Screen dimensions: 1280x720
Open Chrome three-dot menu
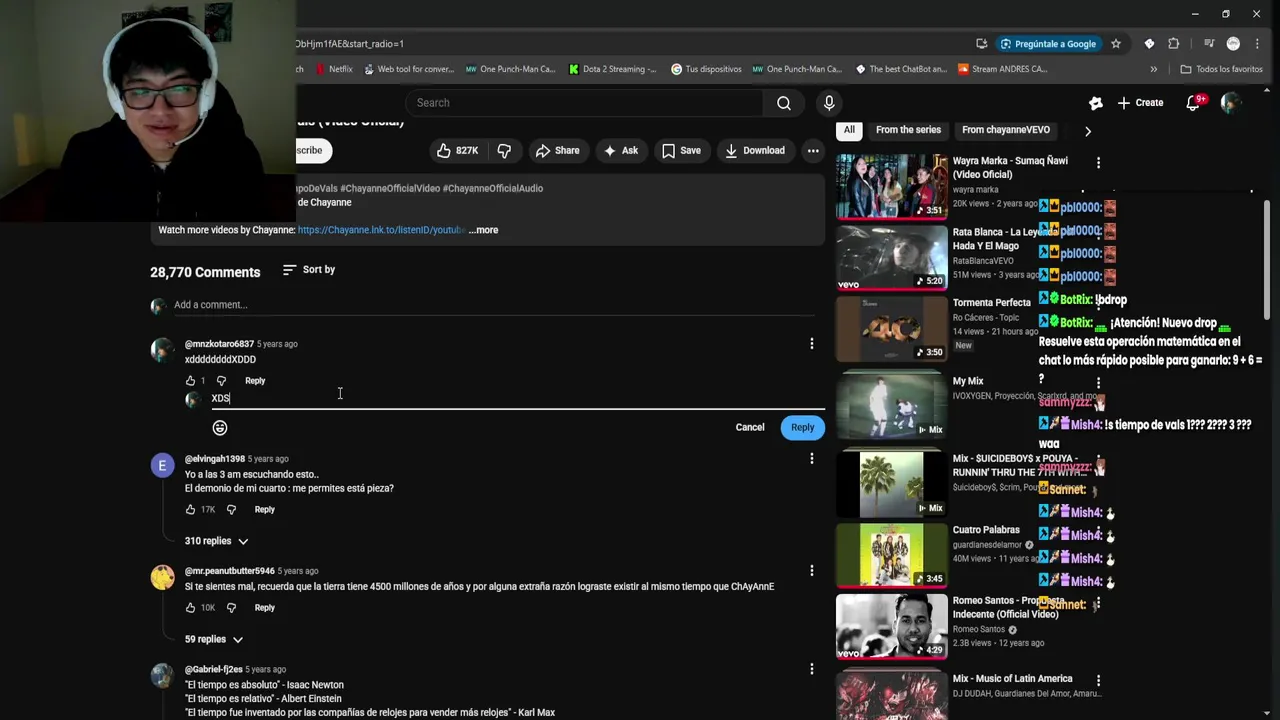point(1257,44)
